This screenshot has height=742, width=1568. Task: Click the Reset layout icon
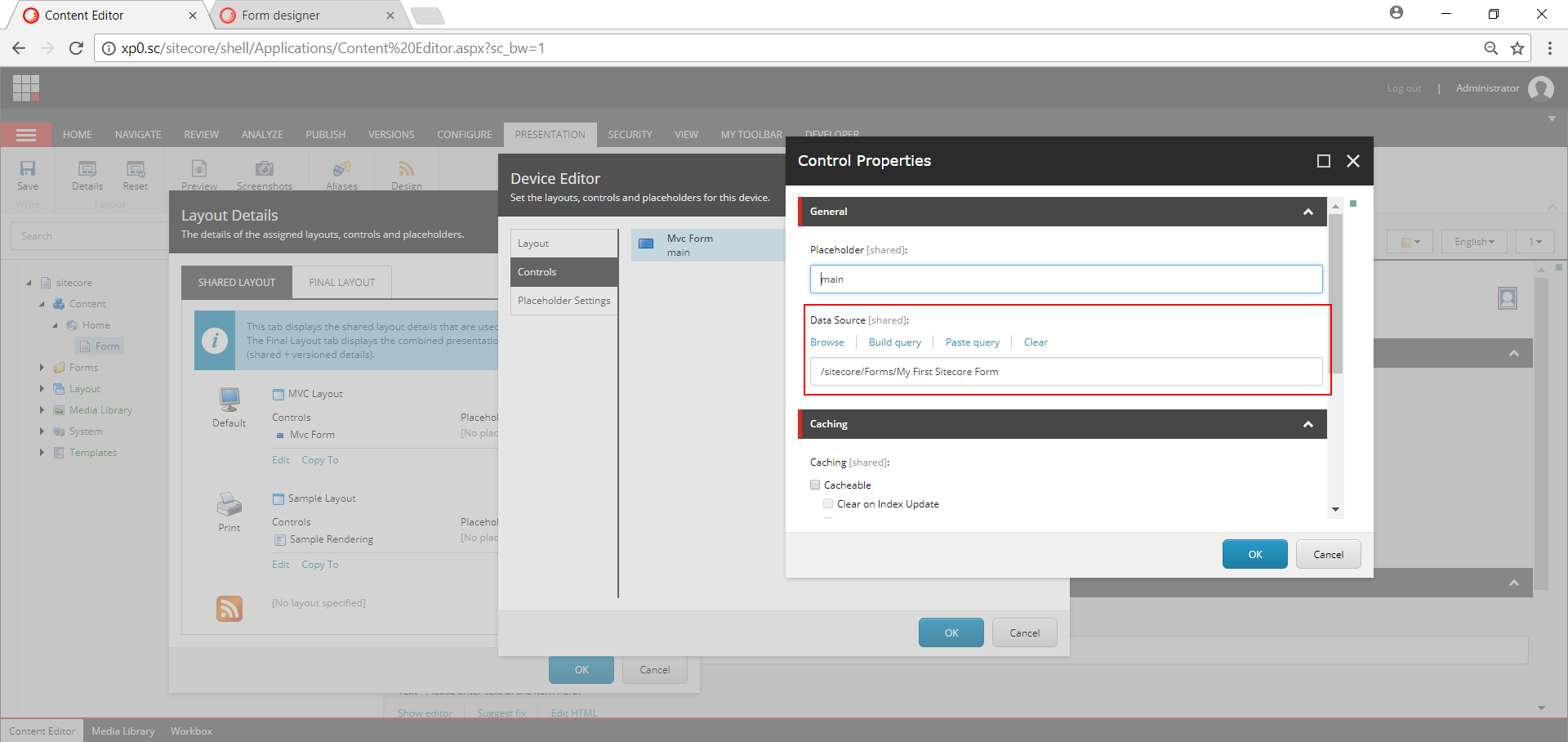click(136, 169)
